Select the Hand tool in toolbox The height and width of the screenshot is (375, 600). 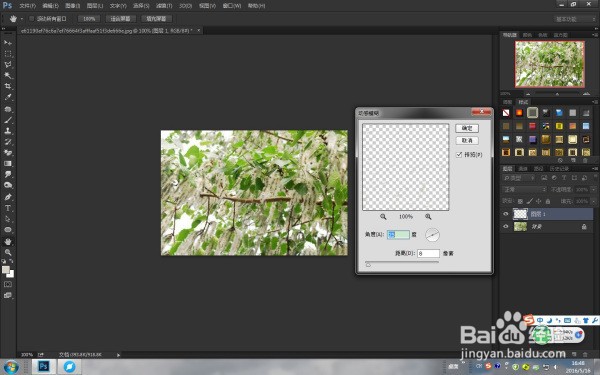tap(8, 241)
